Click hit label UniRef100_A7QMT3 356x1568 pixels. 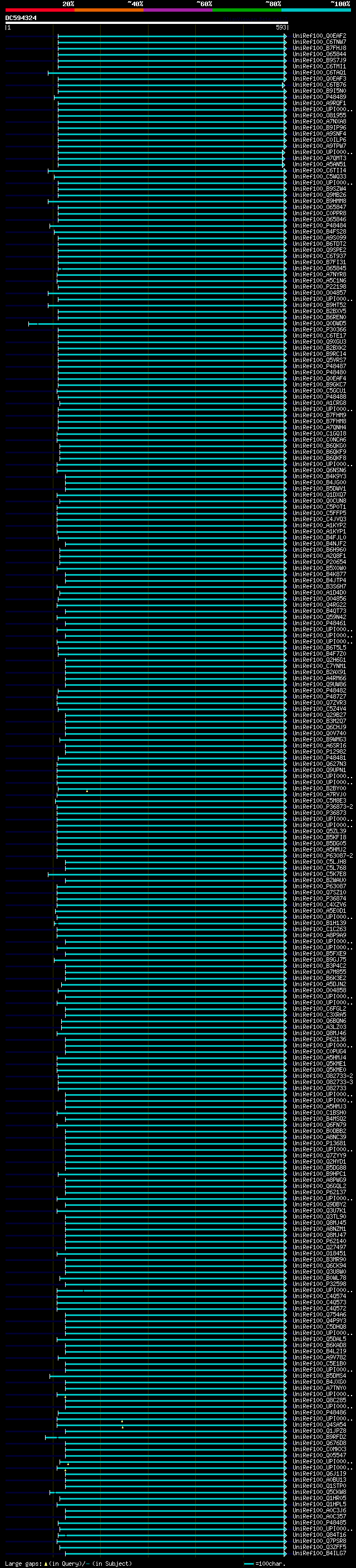(x=319, y=159)
